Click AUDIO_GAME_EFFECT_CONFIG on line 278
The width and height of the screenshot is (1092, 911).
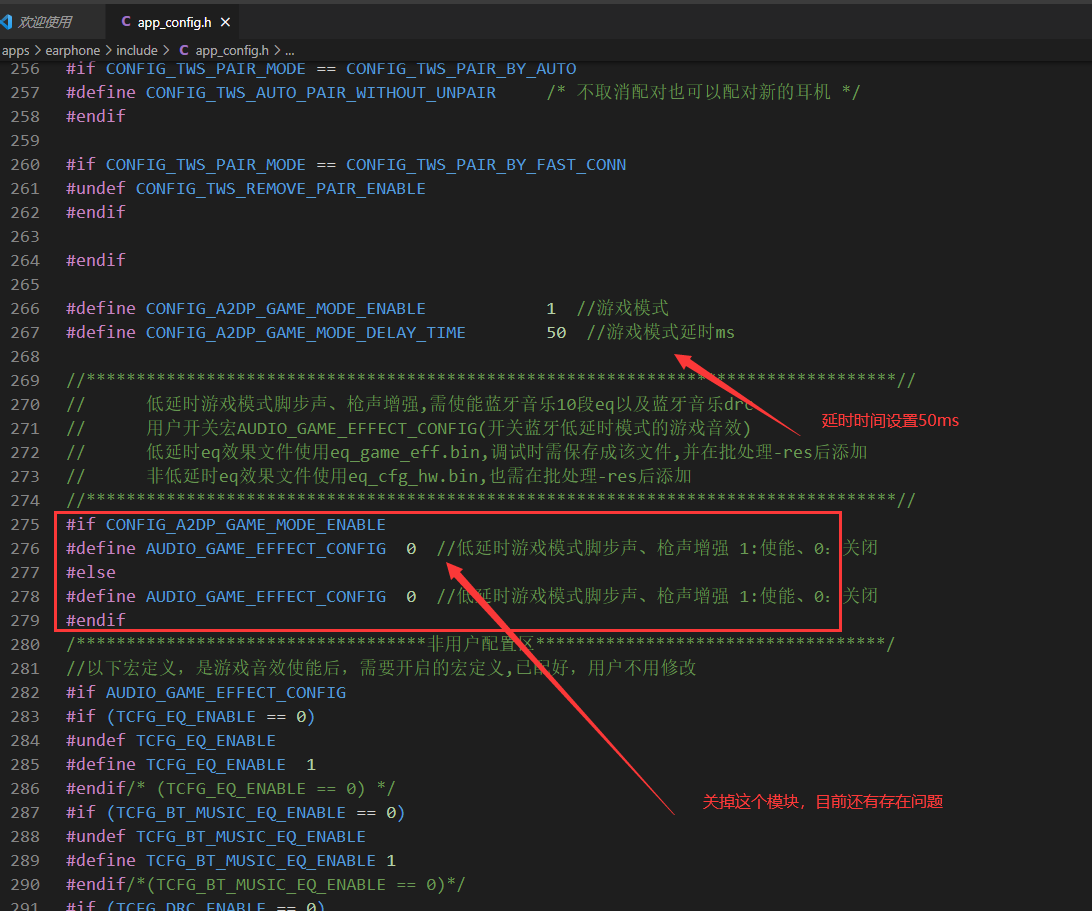click(x=266, y=597)
